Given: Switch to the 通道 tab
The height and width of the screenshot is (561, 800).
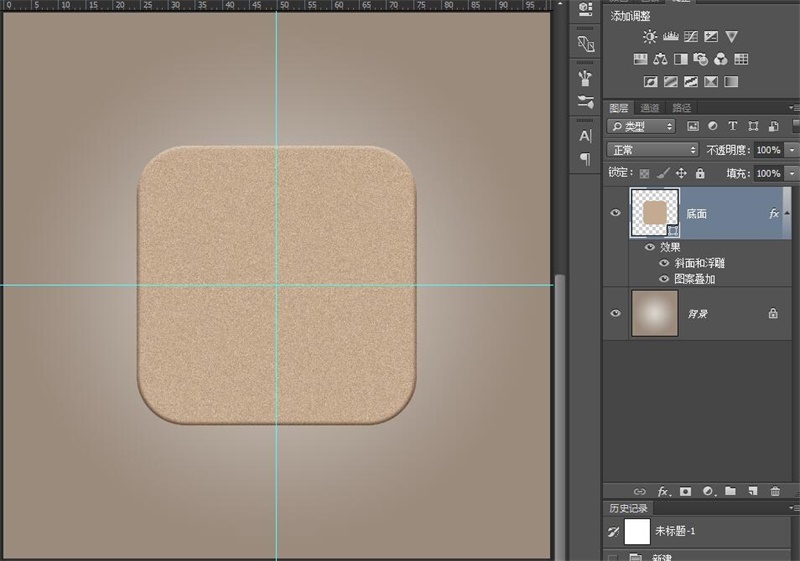Looking at the screenshot, I should point(649,108).
